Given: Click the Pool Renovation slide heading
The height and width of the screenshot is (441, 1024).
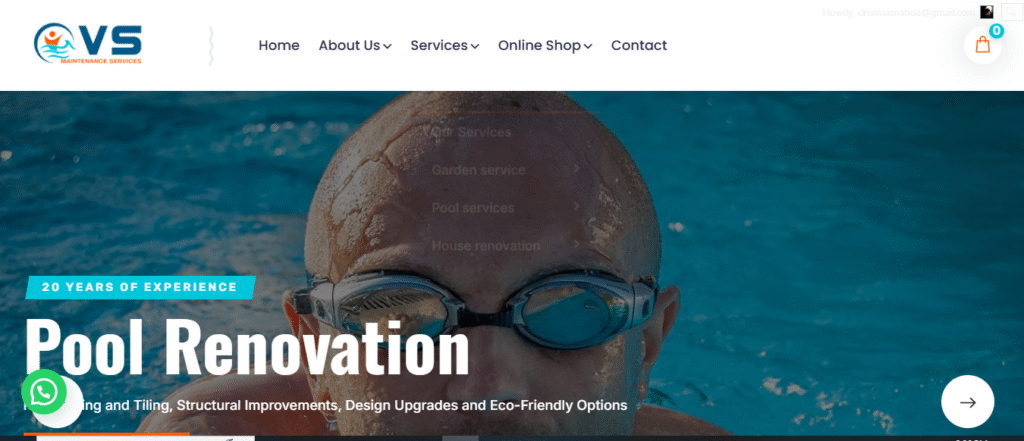Looking at the screenshot, I should tap(247, 347).
